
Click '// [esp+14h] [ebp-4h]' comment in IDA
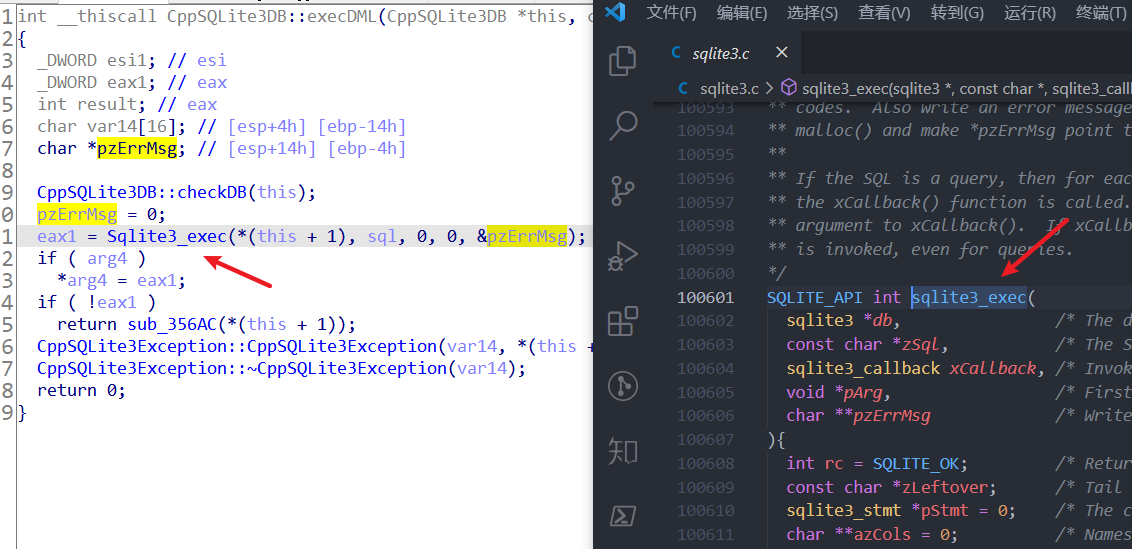click(302, 149)
